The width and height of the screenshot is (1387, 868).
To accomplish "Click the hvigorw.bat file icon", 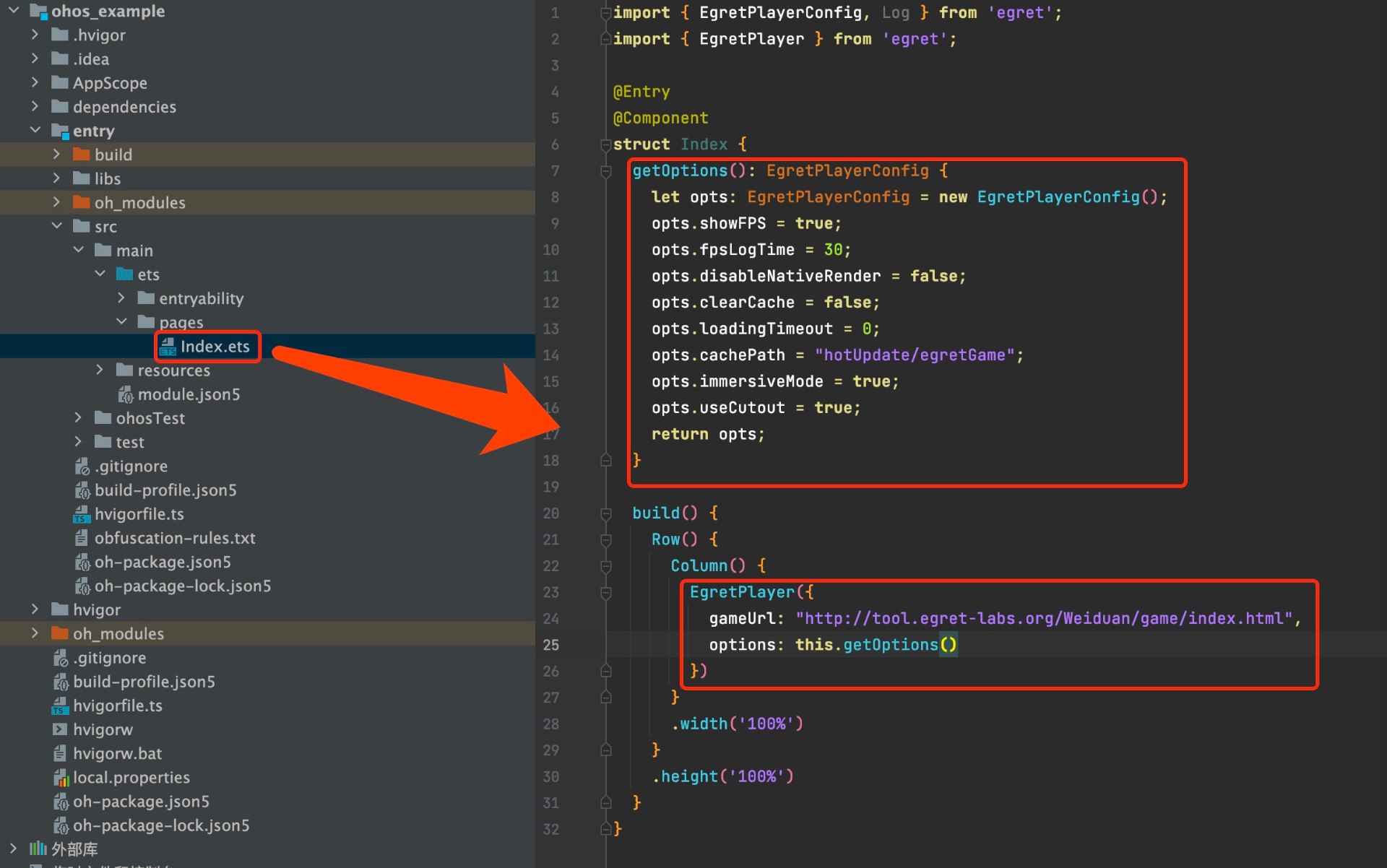I will click(x=61, y=754).
